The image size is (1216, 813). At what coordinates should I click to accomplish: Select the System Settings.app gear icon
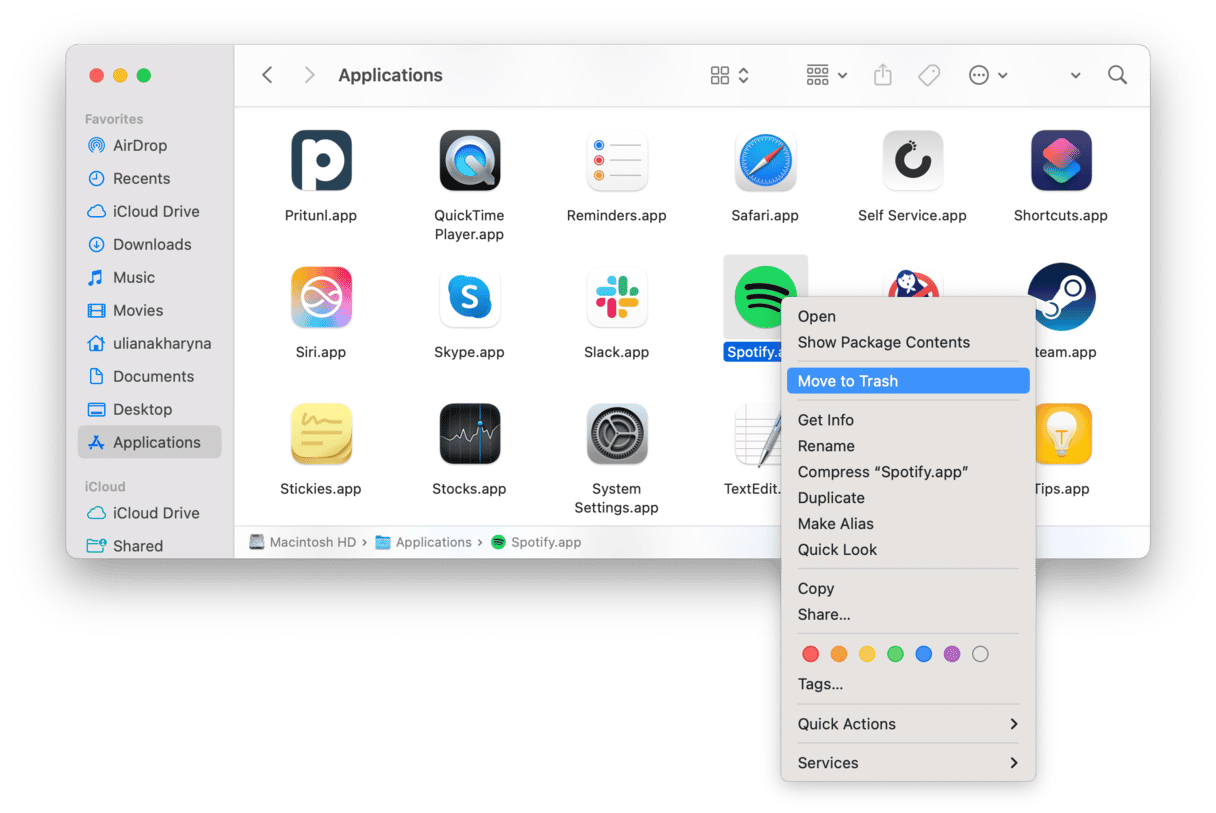(617, 434)
